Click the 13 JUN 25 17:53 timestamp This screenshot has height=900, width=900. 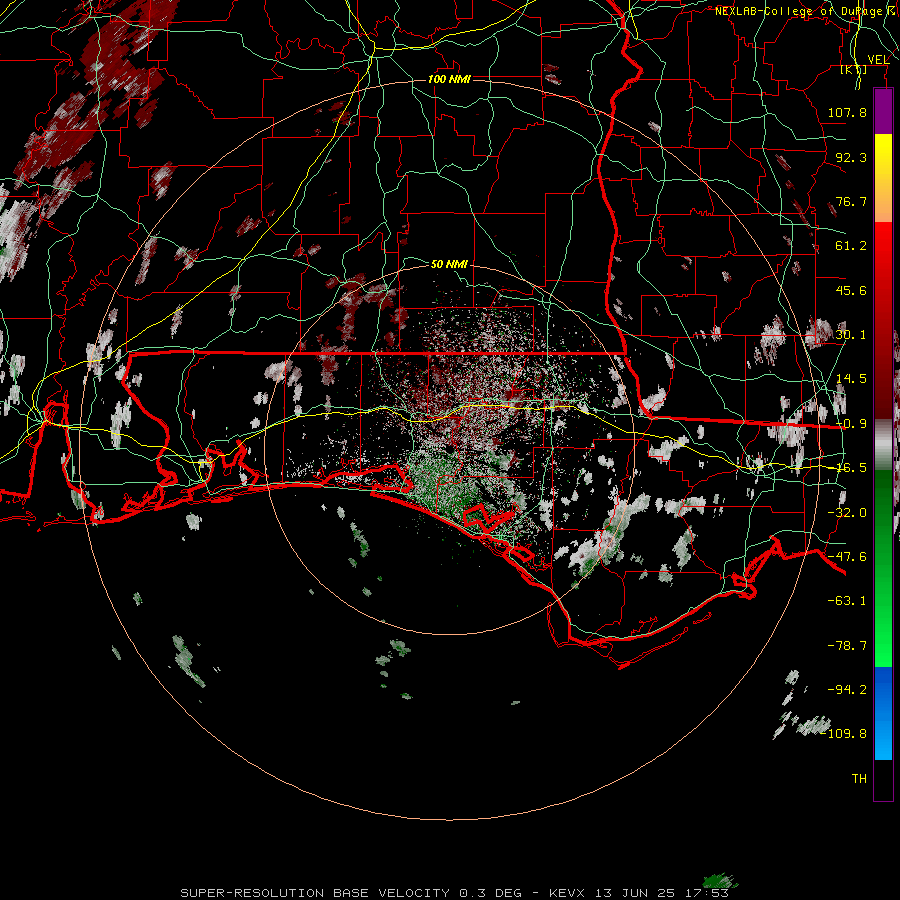pyautogui.click(x=662, y=893)
